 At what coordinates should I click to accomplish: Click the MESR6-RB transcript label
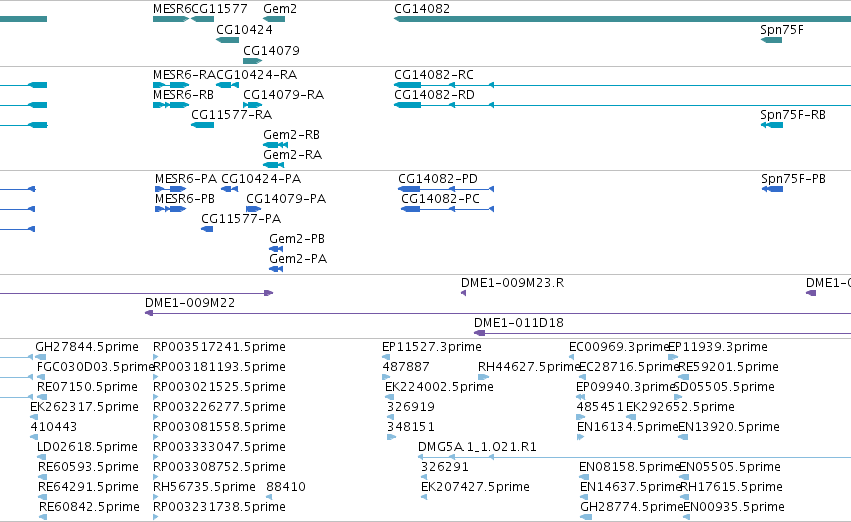[183, 94]
